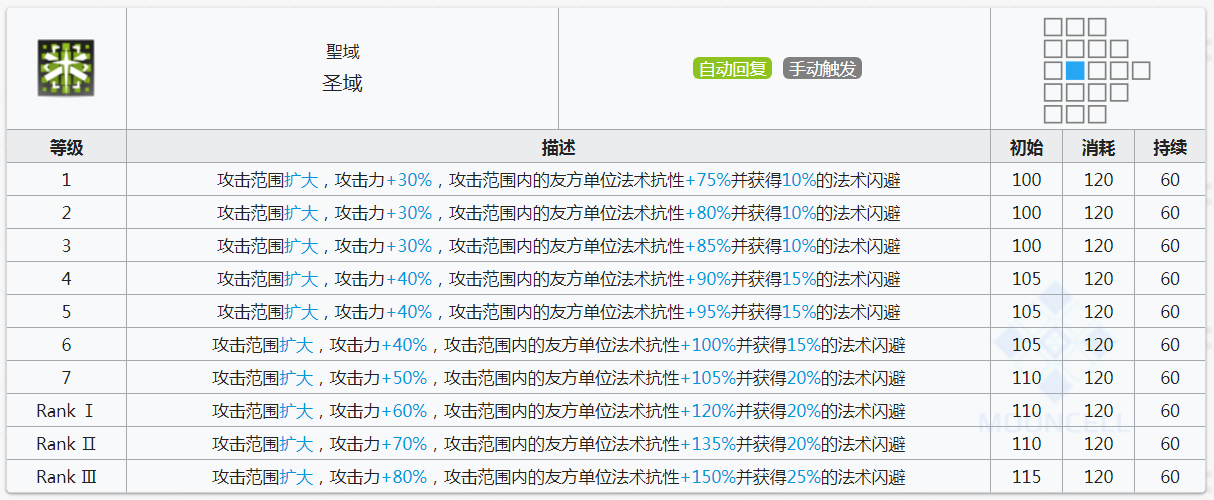1214x500 pixels.
Task: Click cost 120 in level 5 row
Action: pos(1098,312)
